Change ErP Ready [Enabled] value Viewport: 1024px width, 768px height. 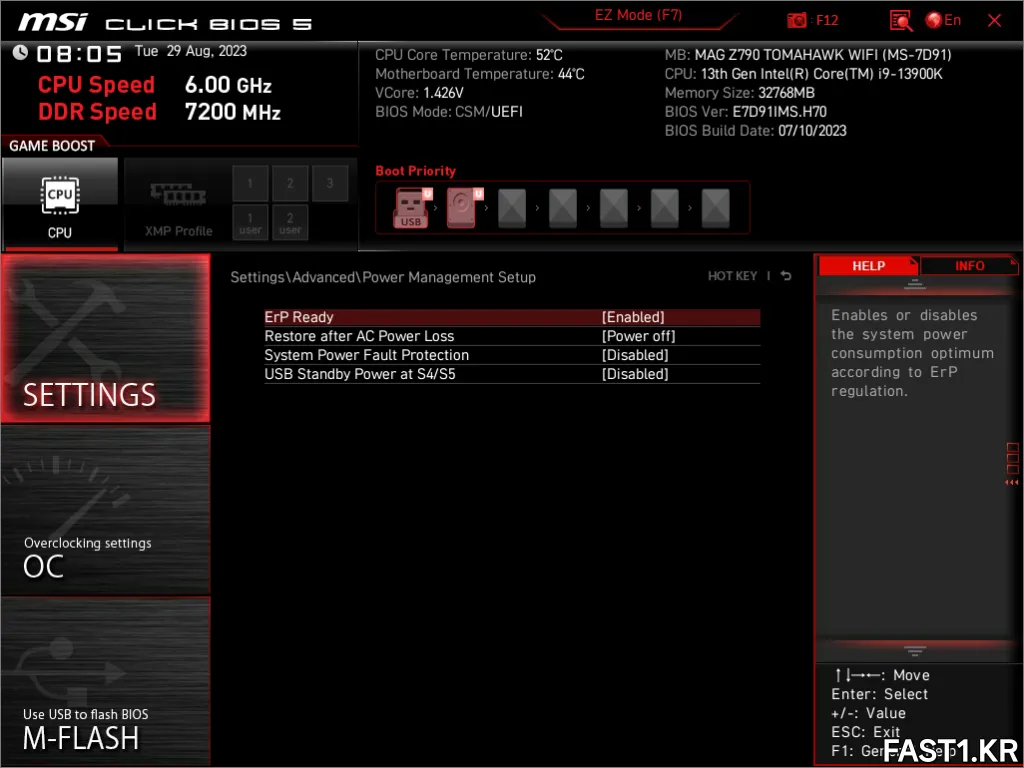[633, 317]
